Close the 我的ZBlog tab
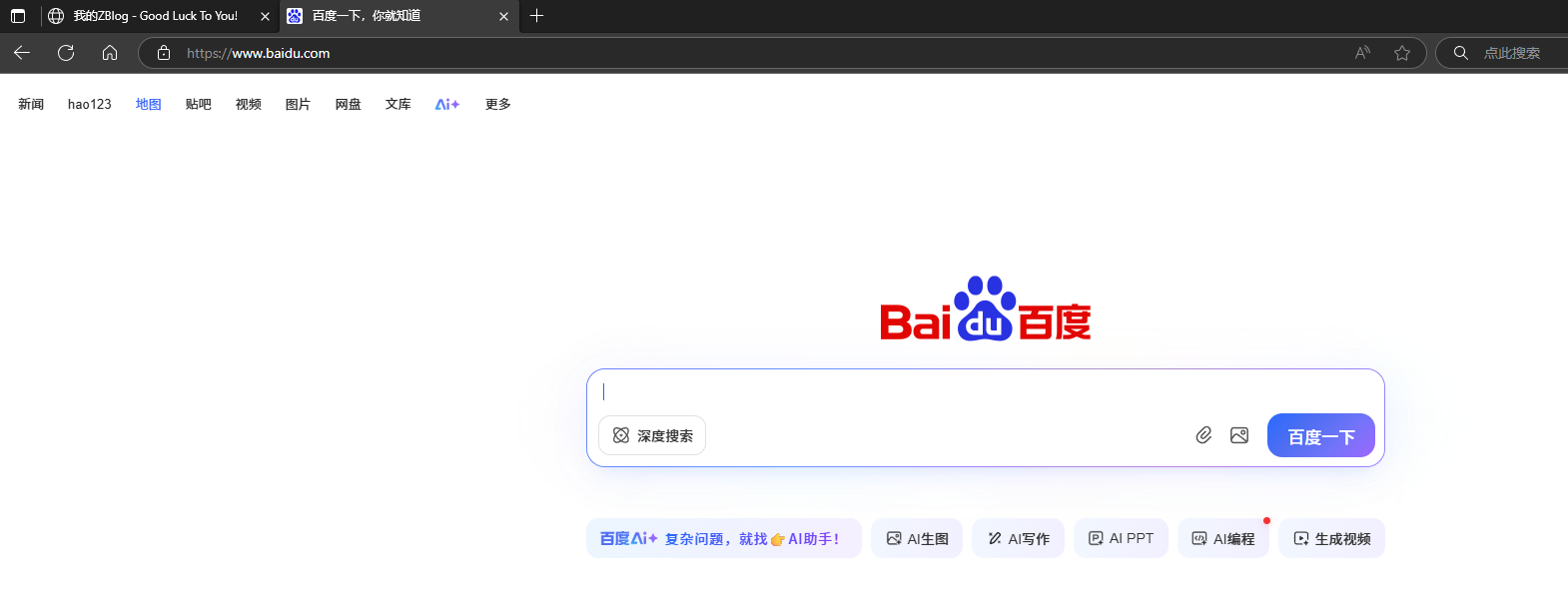Screen dimensions: 1568x607 click(265, 16)
